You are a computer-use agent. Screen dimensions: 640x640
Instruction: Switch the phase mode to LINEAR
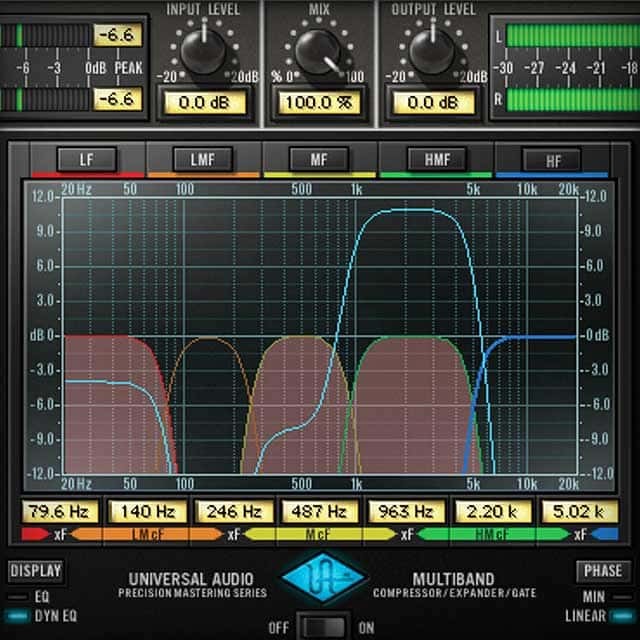click(624, 616)
